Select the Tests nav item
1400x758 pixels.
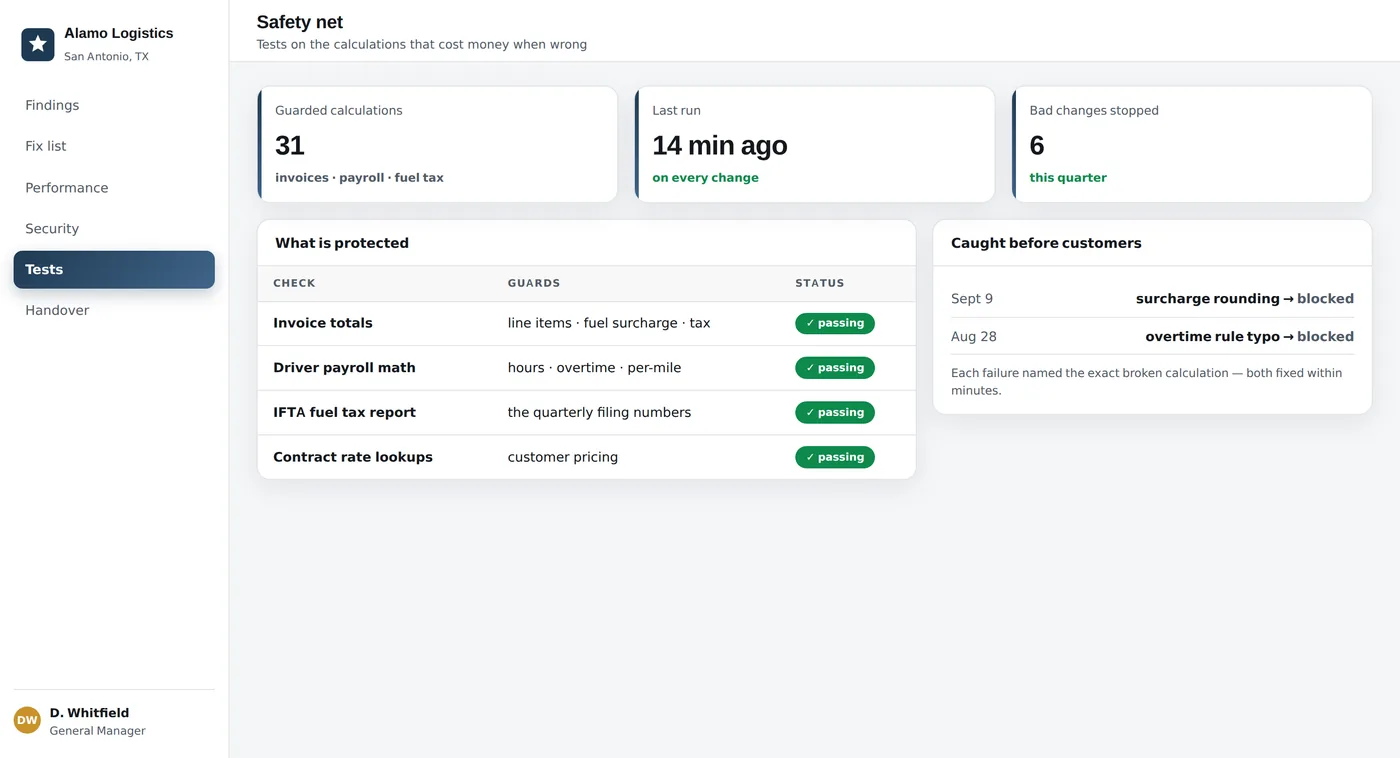tap(114, 269)
